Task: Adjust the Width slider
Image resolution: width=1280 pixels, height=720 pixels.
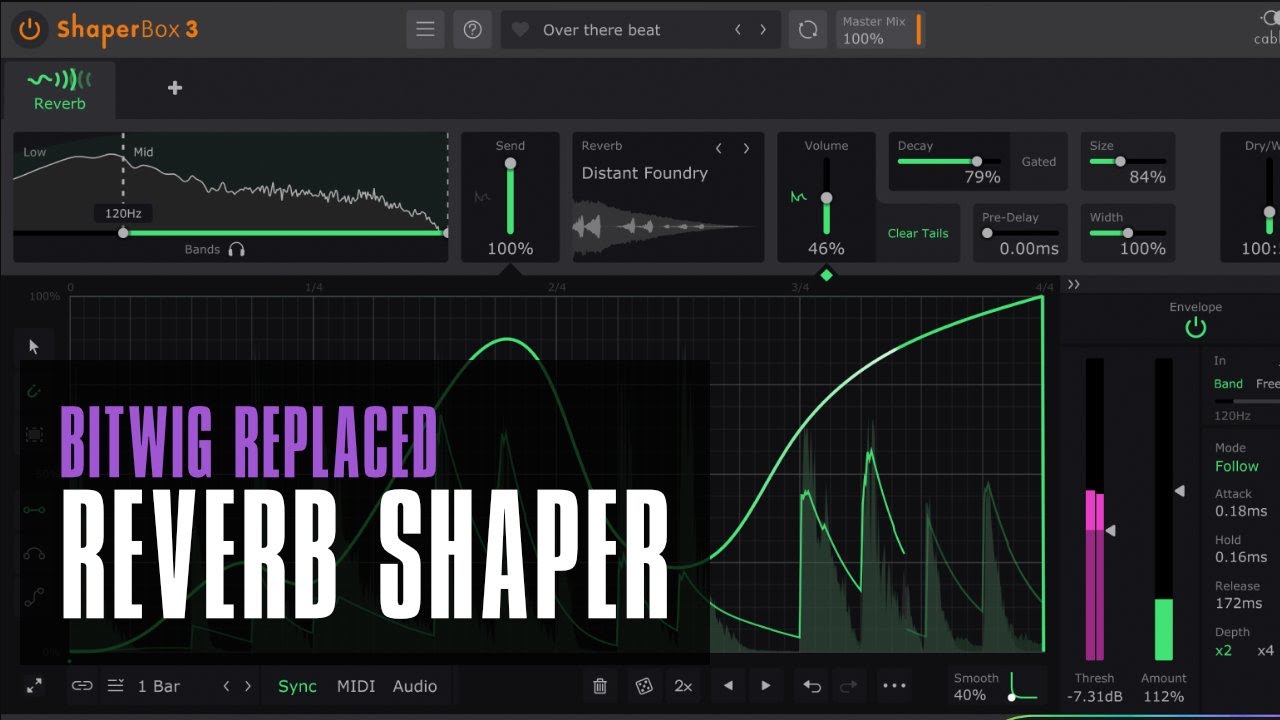Action: pyautogui.click(x=1127, y=233)
